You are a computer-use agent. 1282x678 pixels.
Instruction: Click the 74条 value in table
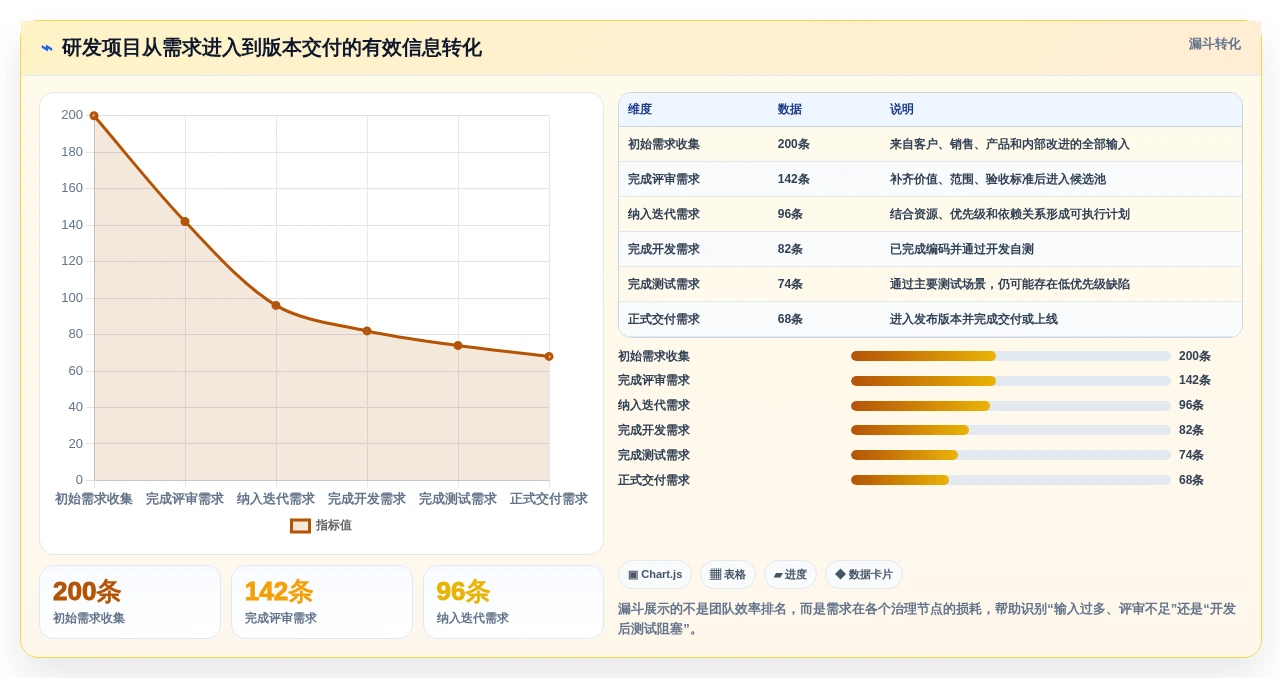click(x=790, y=284)
